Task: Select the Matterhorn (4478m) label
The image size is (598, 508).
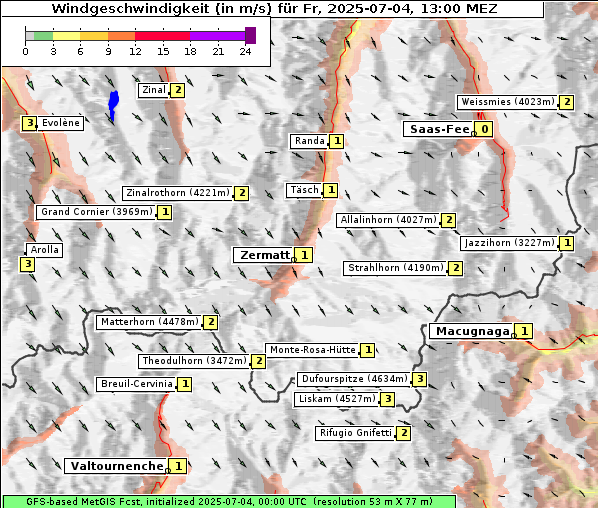Action: click(x=150, y=322)
